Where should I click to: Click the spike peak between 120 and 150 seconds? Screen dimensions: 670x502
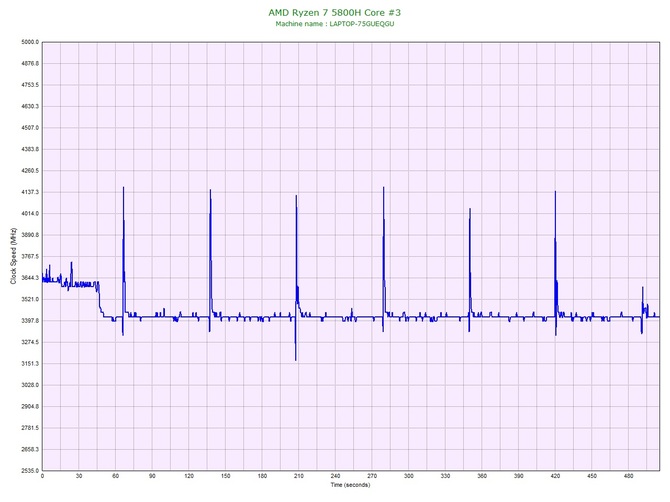210,190
